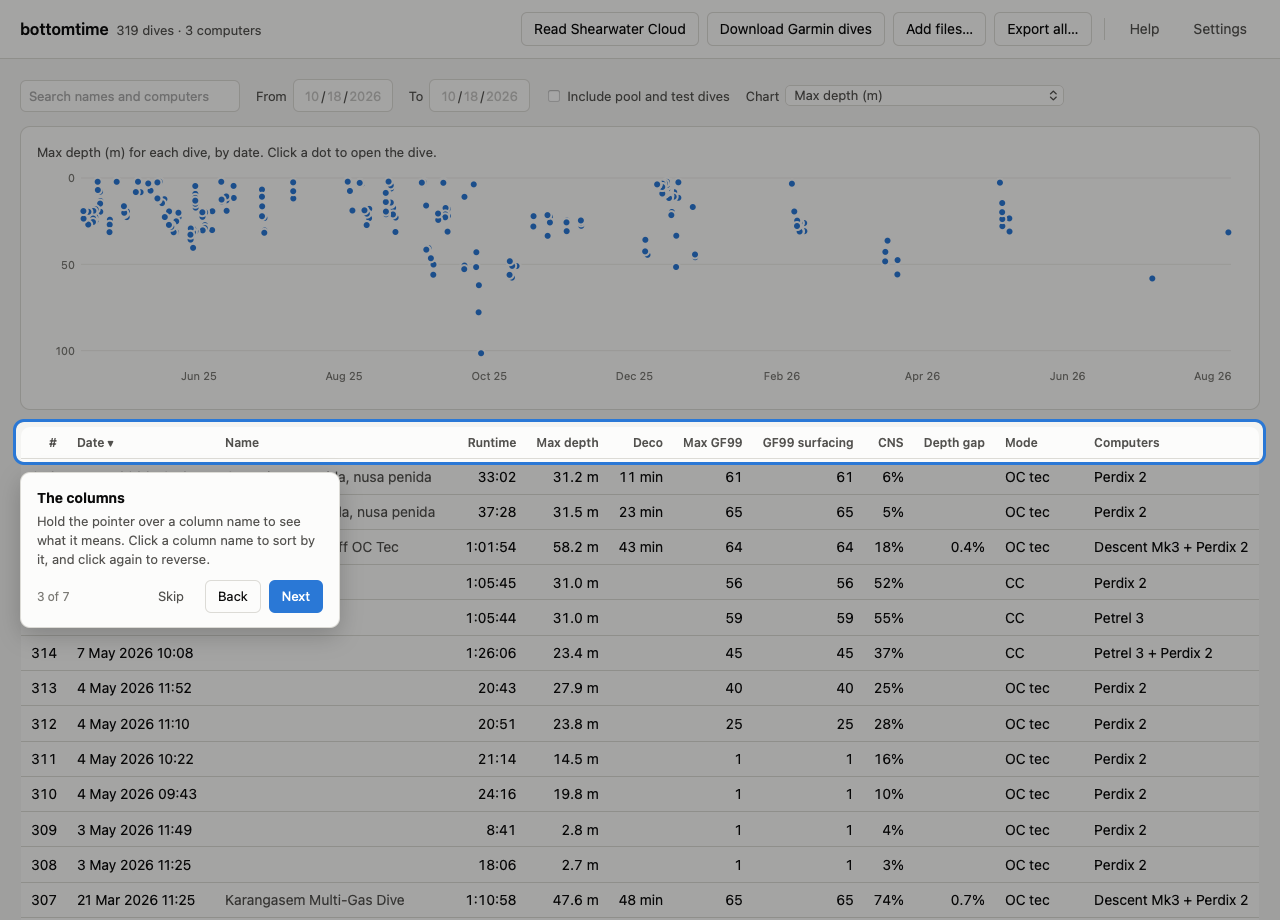Click the Descent Mk3 + Perdix 2 cell for dive 307
Image resolution: width=1280 pixels, height=920 pixels.
click(x=1171, y=900)
